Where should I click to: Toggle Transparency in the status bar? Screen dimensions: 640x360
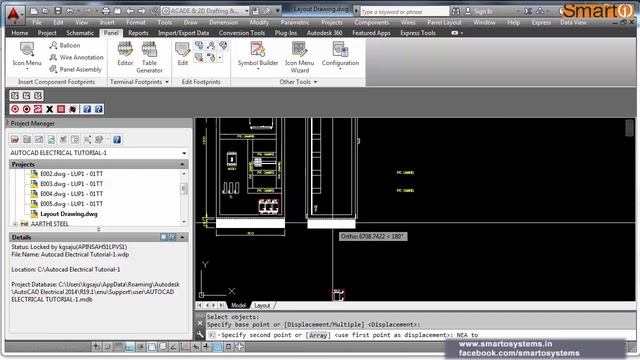tap(217, 347)
